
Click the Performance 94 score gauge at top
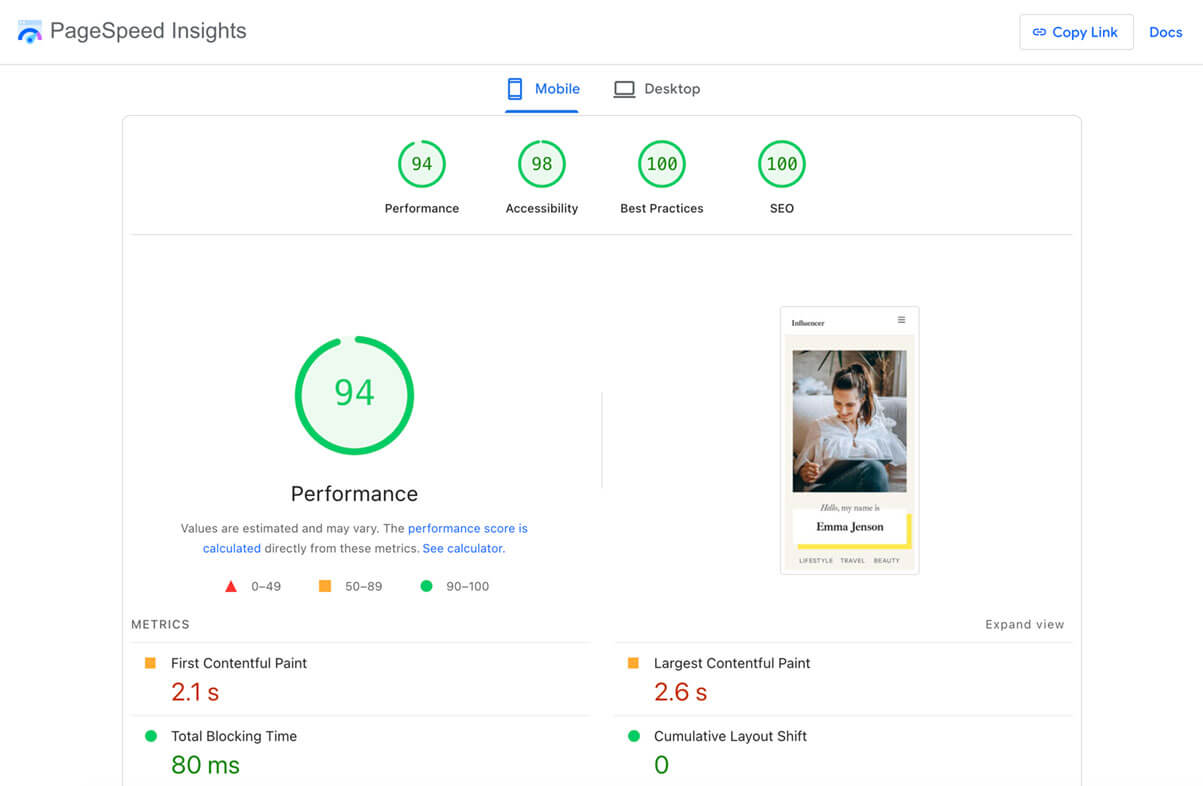click(422, 164)
